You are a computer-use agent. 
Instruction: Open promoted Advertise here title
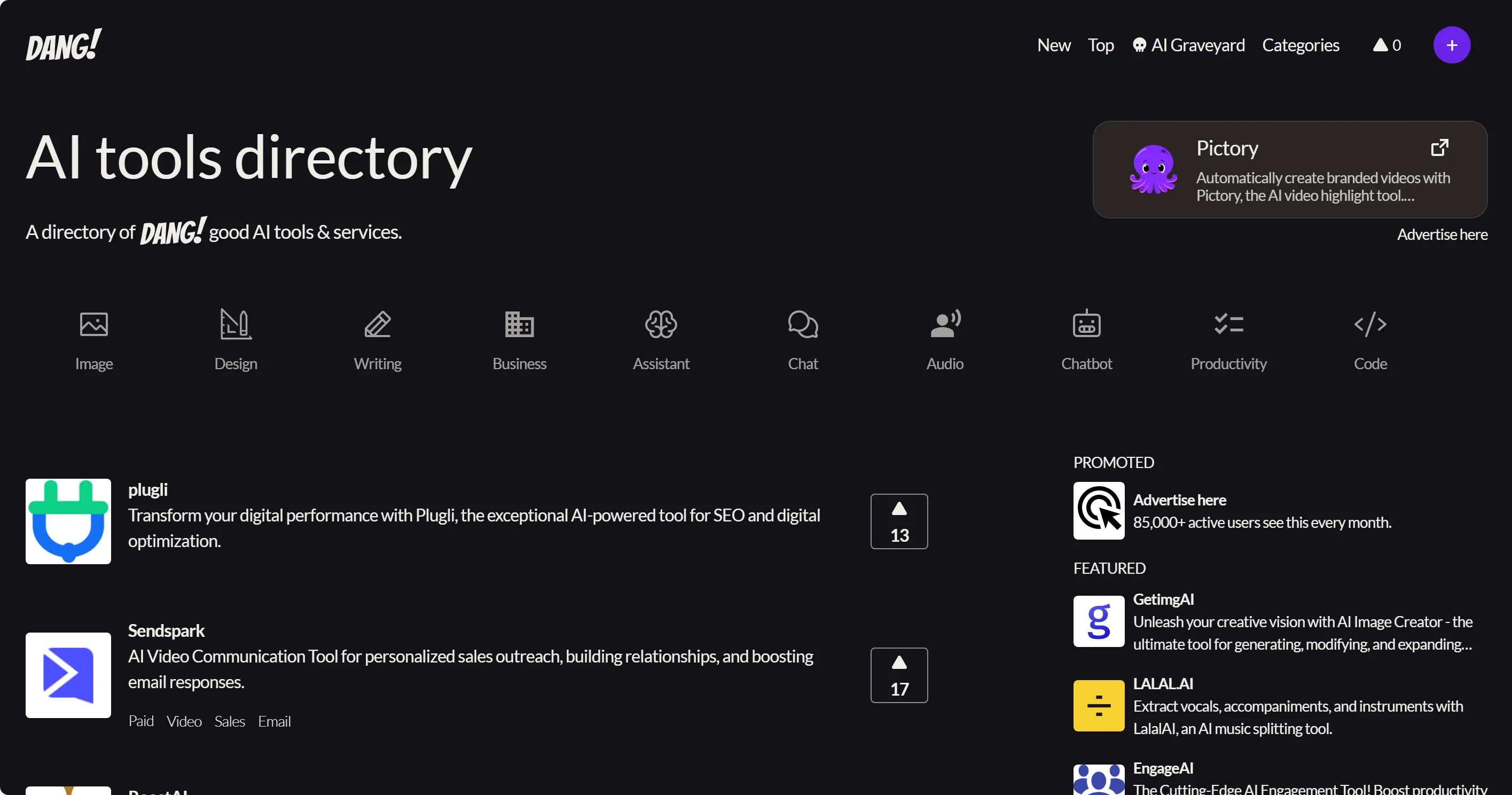(1179, 500)
